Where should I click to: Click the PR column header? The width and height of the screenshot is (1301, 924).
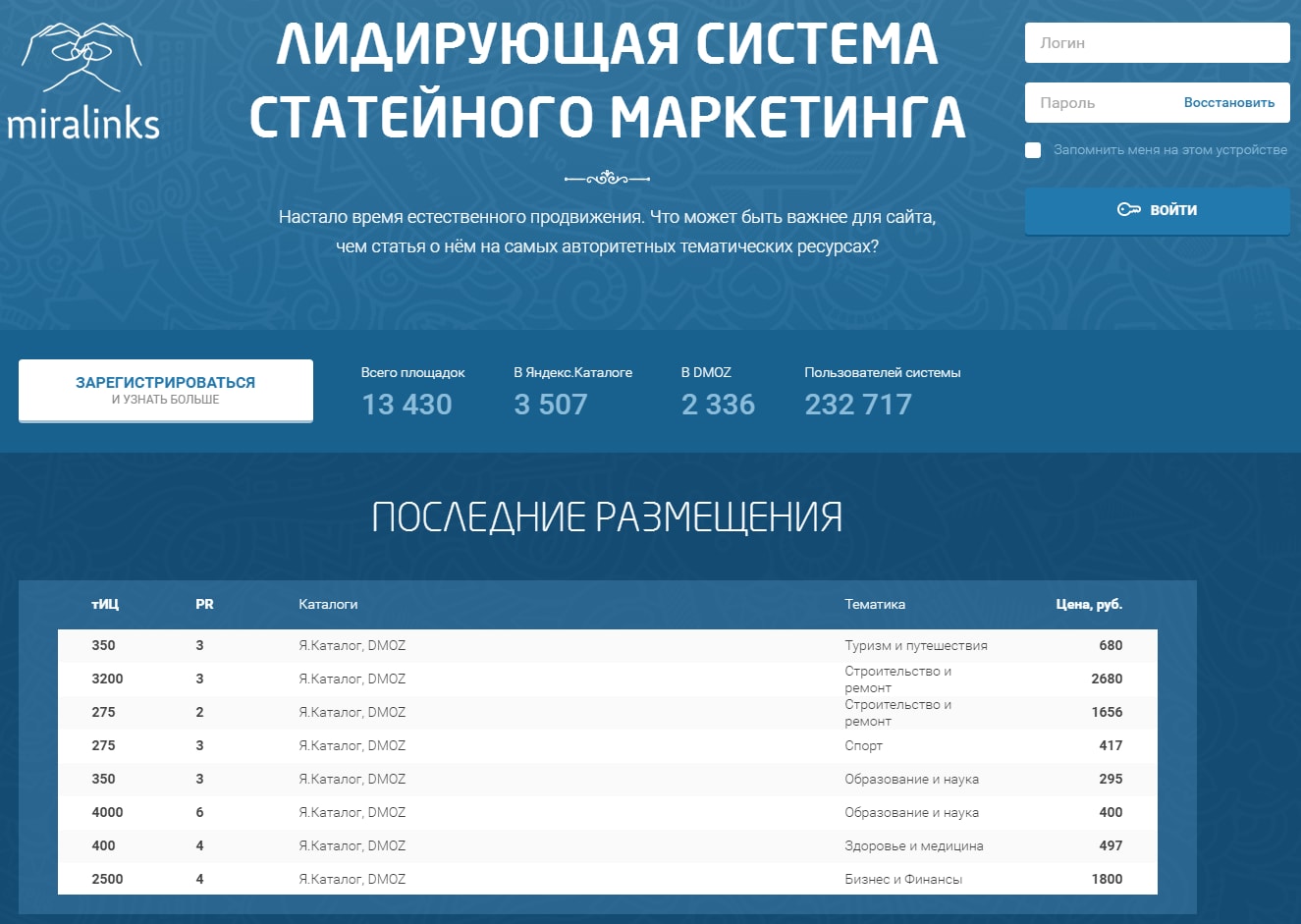click(204, 604)
